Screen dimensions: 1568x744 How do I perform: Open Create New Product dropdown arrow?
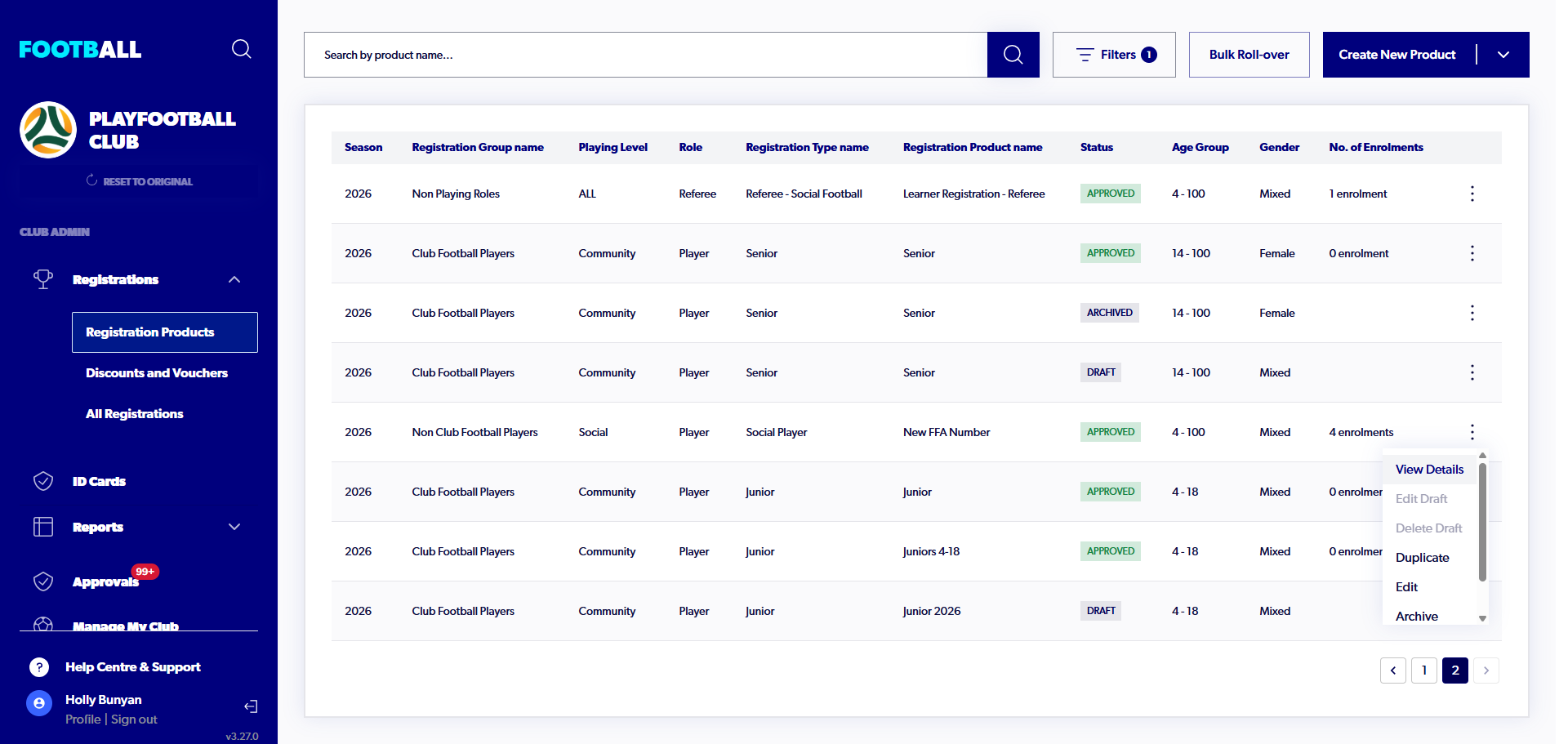[1503, 55]
